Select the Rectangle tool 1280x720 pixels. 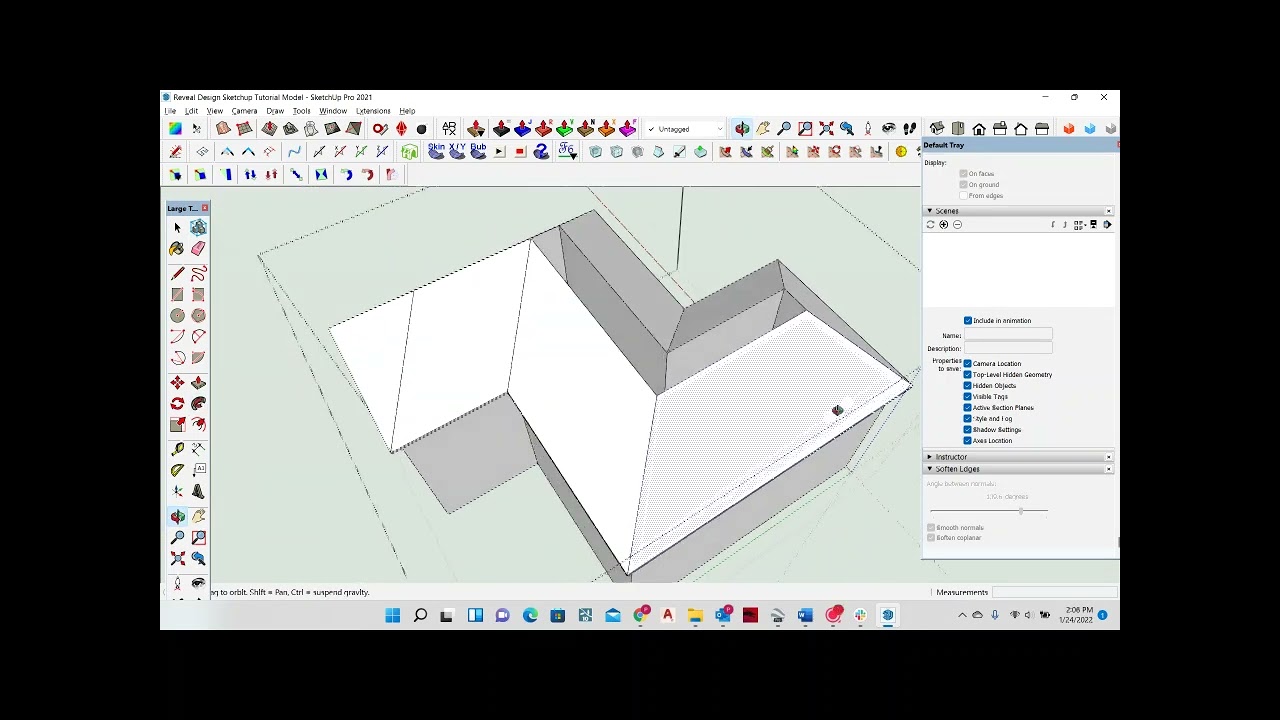click(x=177, y=294)
